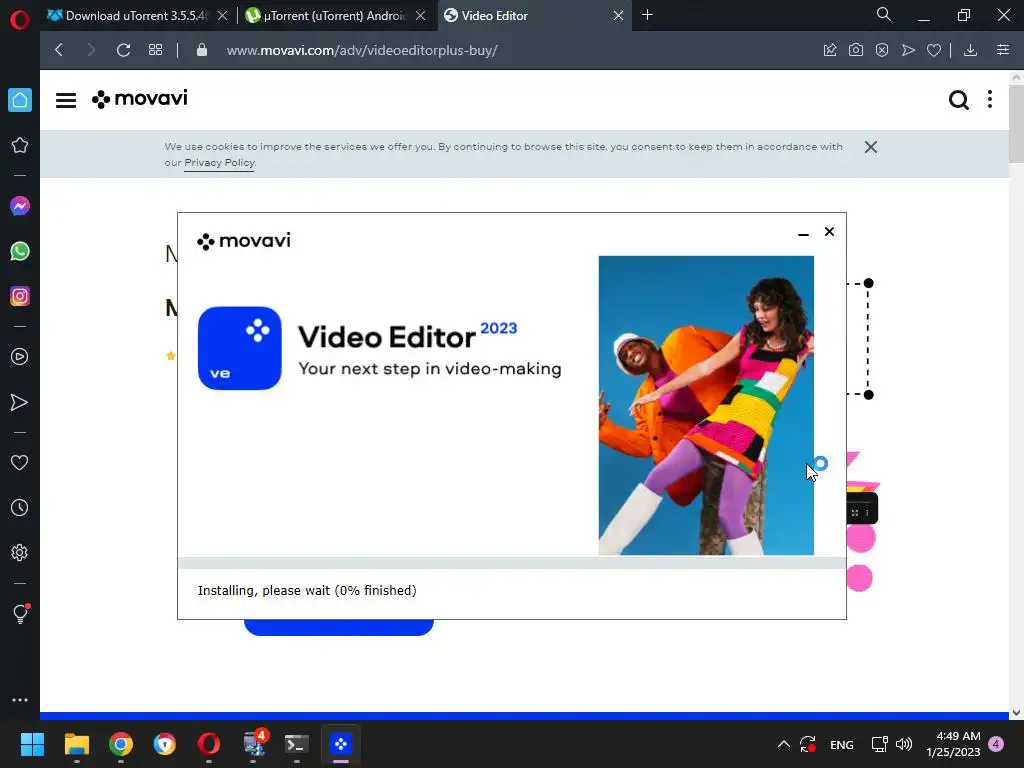Open Instagram in the Opera sidebar

tap(20, 296)
